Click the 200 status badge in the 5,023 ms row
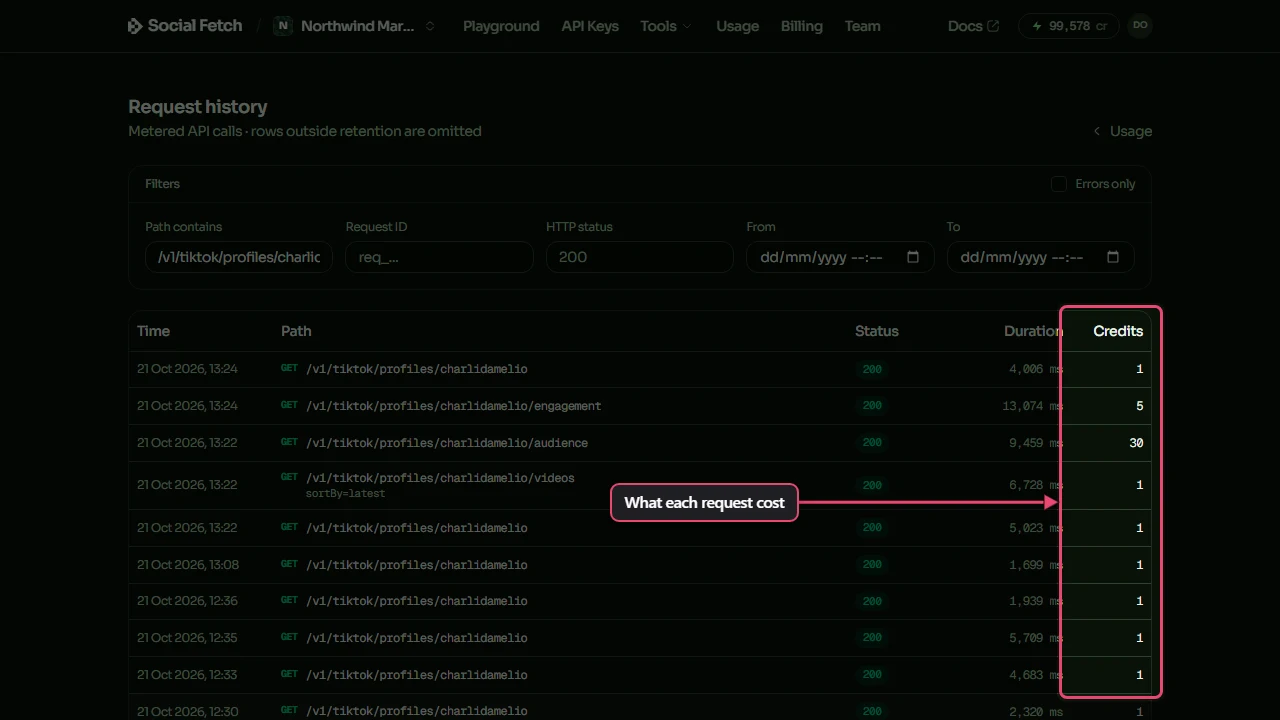 click(872, 528)
